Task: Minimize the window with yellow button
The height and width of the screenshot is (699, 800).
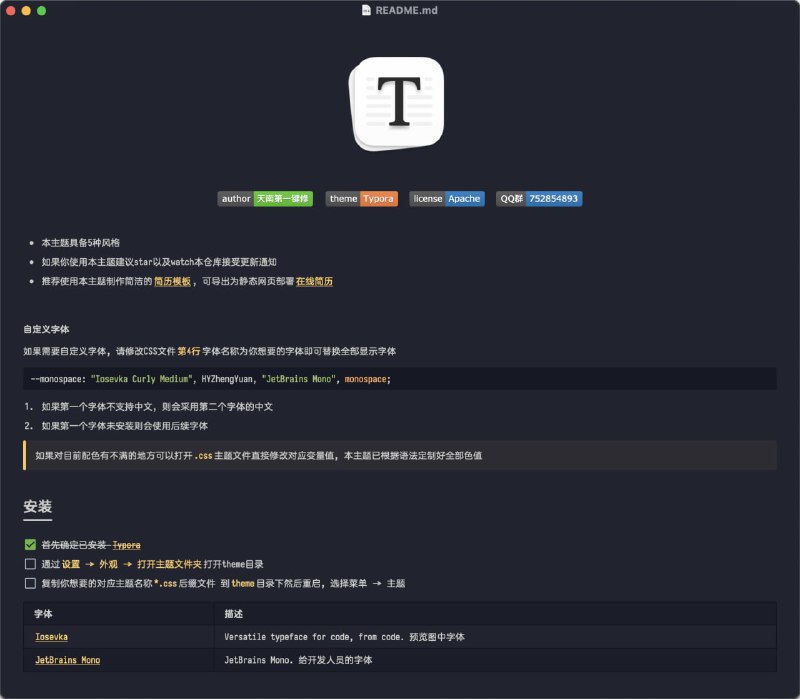Action: [x=26, y=11]
